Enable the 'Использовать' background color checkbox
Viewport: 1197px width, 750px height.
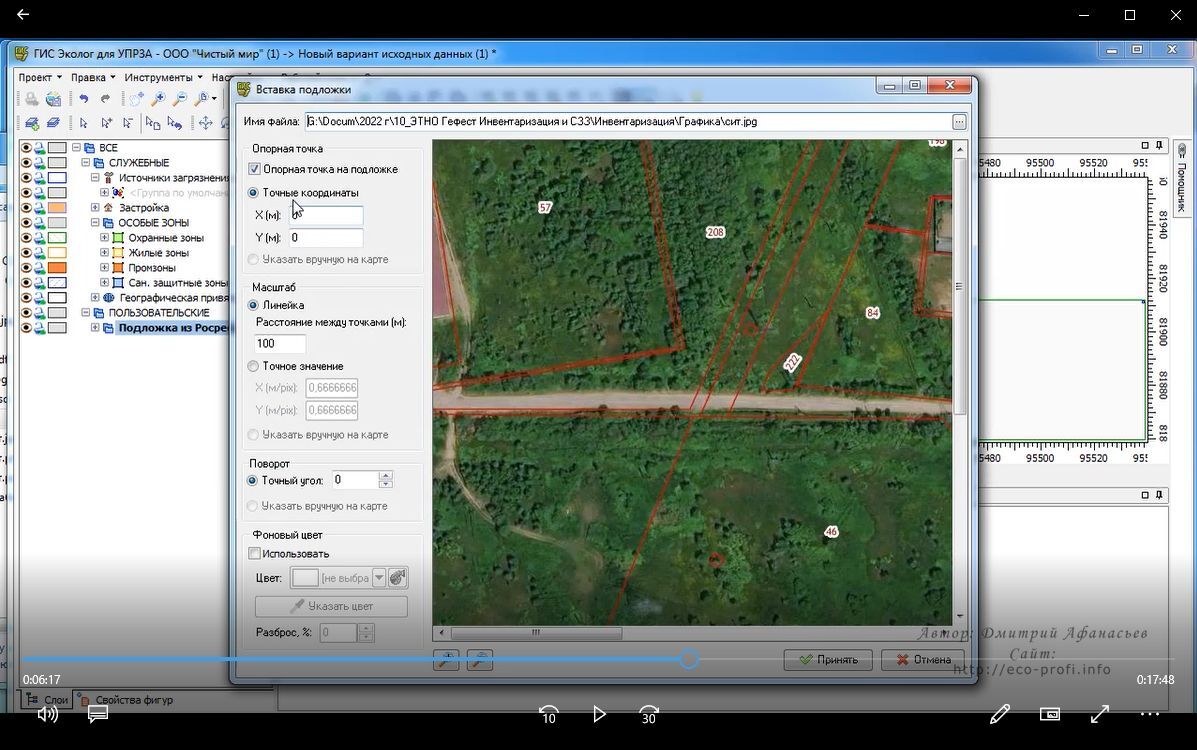point(255,554)
